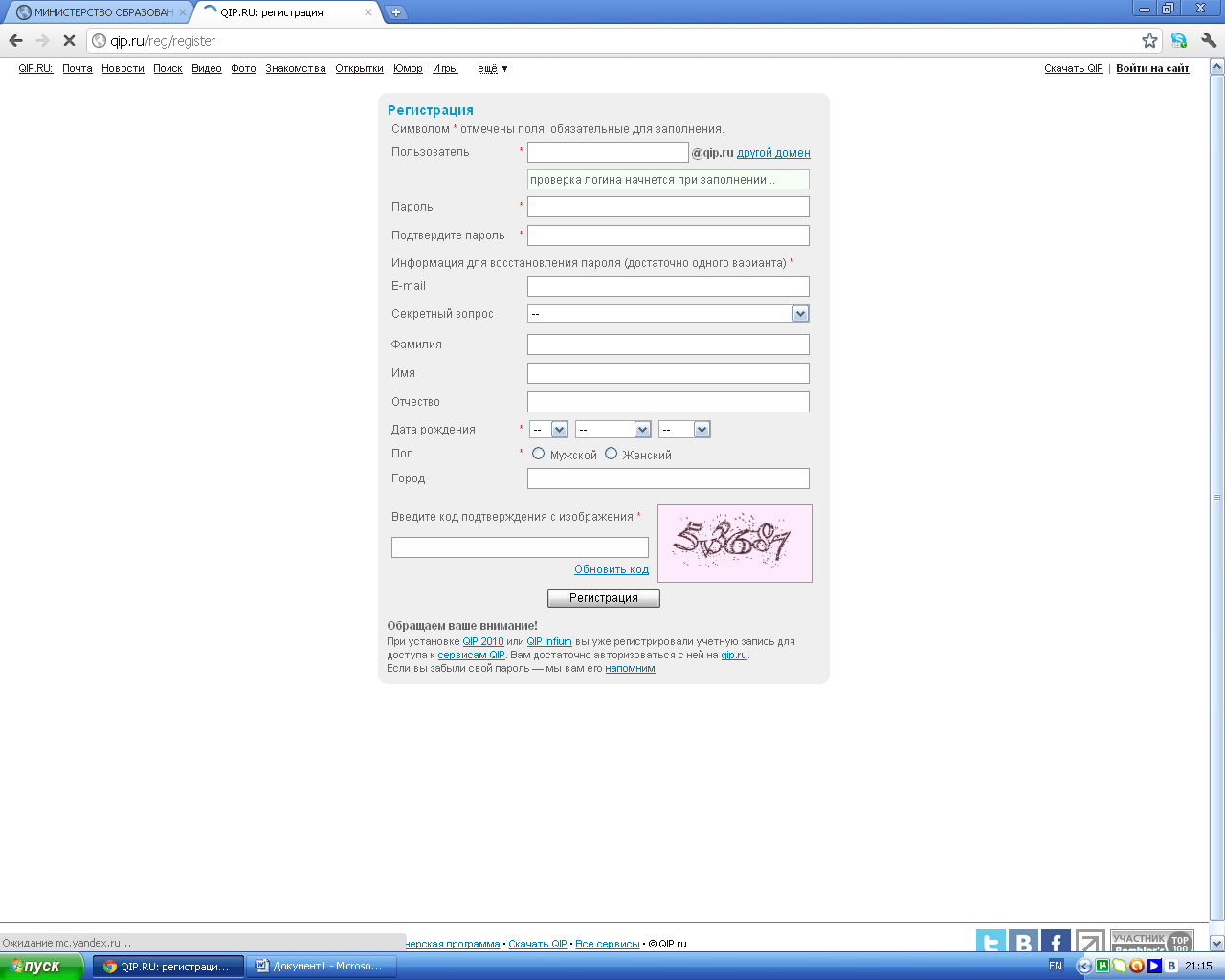The height and width of the screenshot is (980, 1225).
Task: Click the QIP.RU: home link
Action: tap(35, 68)
